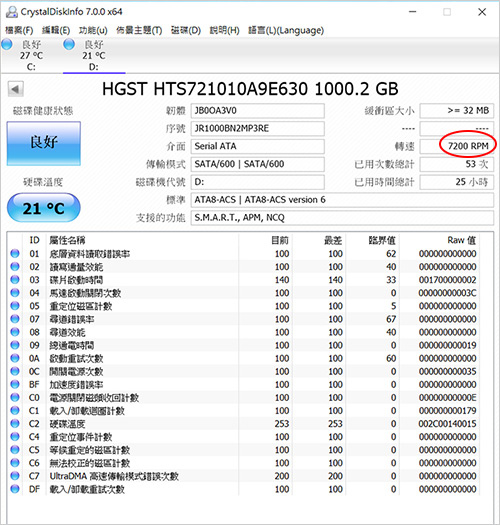Click the 最差 column header

coord(333,240)
